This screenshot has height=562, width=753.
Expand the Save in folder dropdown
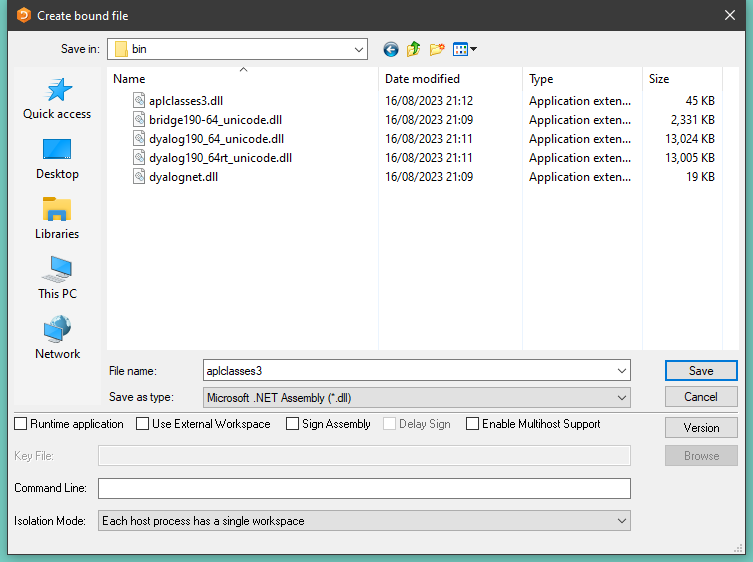(x=359, y=49)
